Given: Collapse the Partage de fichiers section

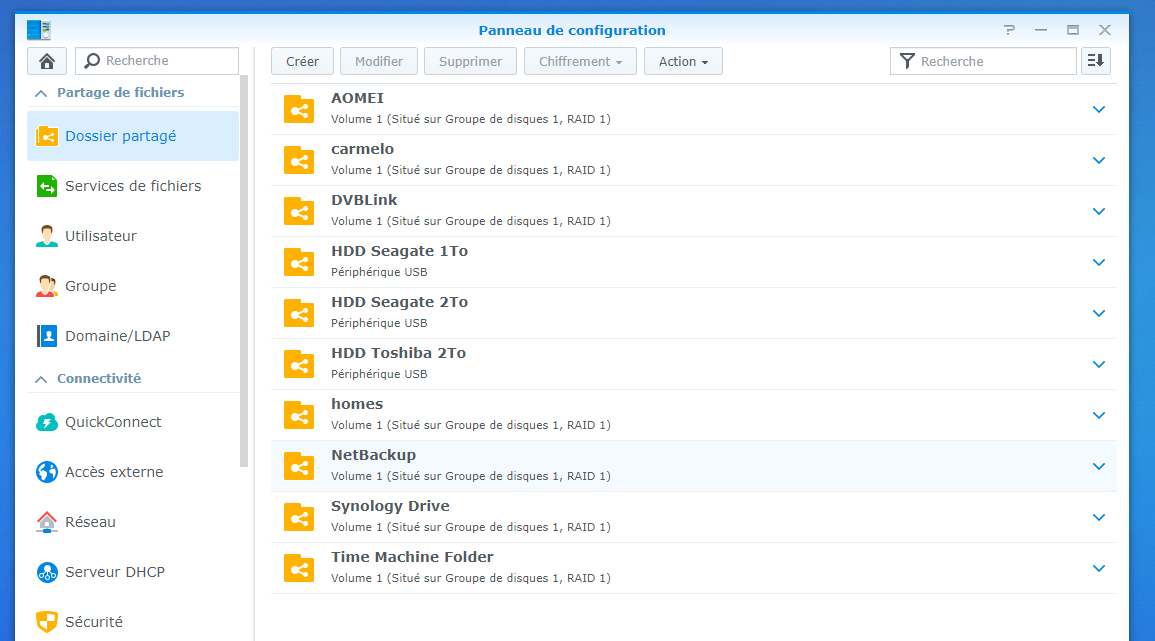Looking at the screenshot, I should click(41, 93).
